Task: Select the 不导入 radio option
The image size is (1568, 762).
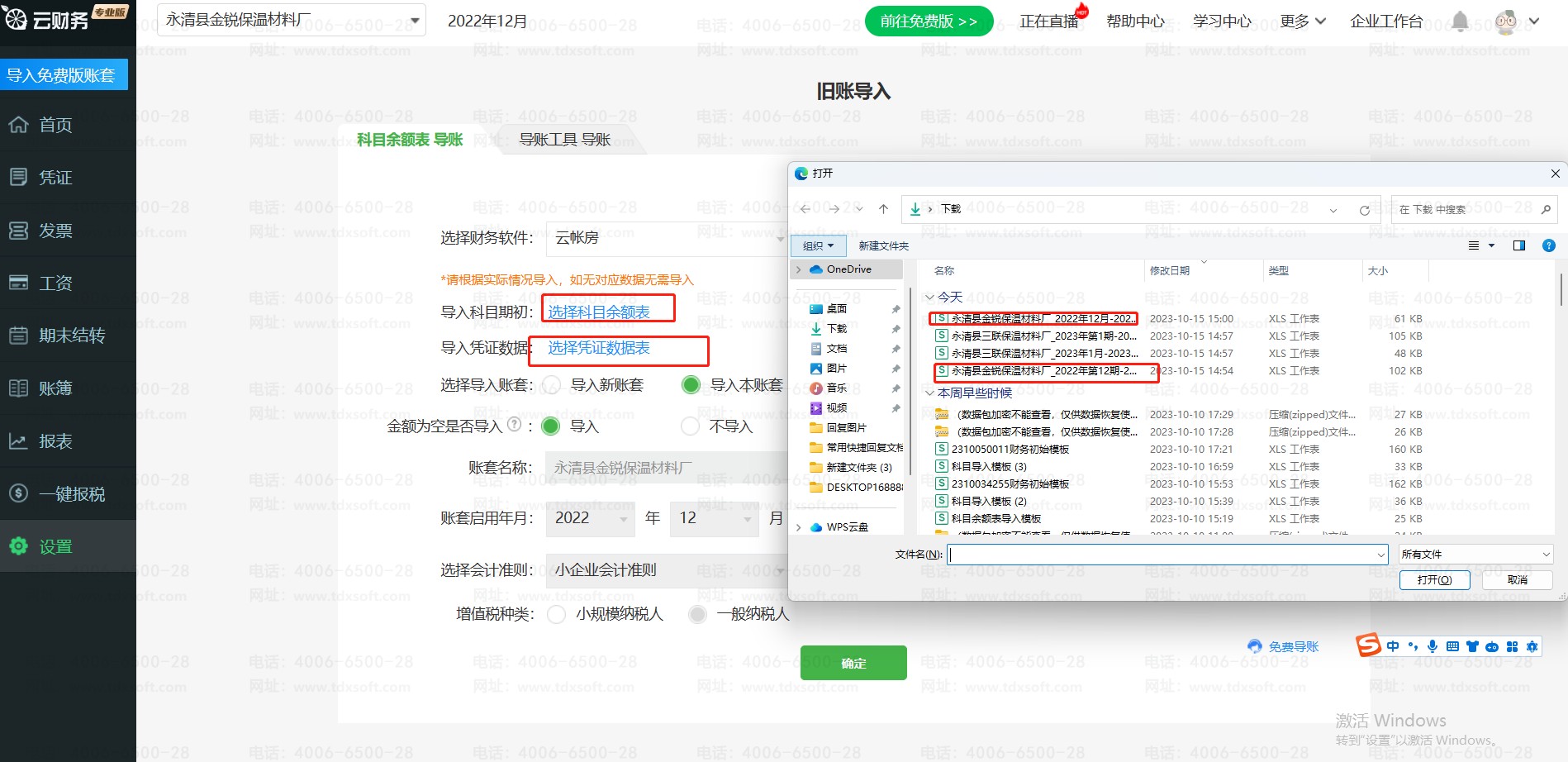Action: tap(690, 426)
